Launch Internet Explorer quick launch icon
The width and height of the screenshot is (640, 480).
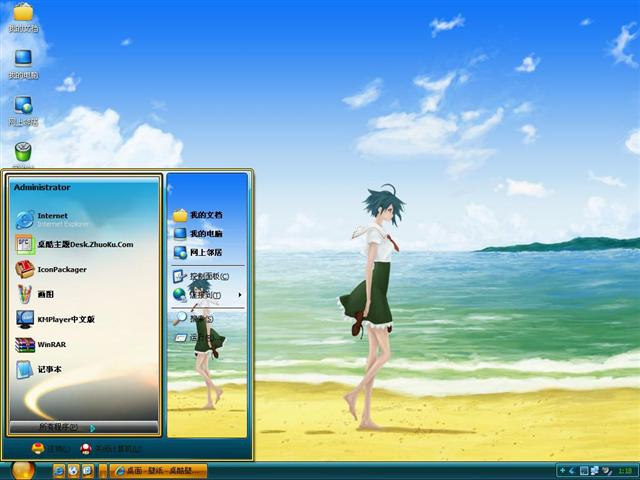tap(59, 471)
